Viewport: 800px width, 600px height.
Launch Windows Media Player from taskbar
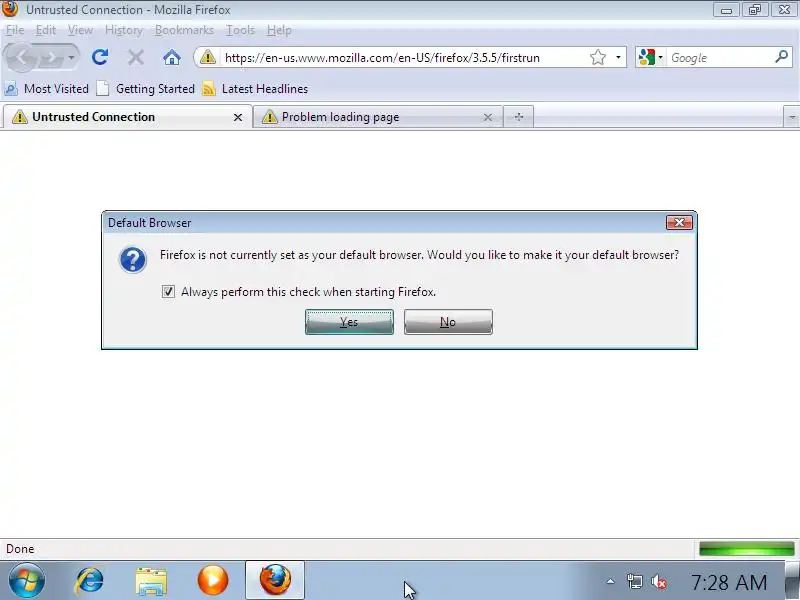[213, 581]
